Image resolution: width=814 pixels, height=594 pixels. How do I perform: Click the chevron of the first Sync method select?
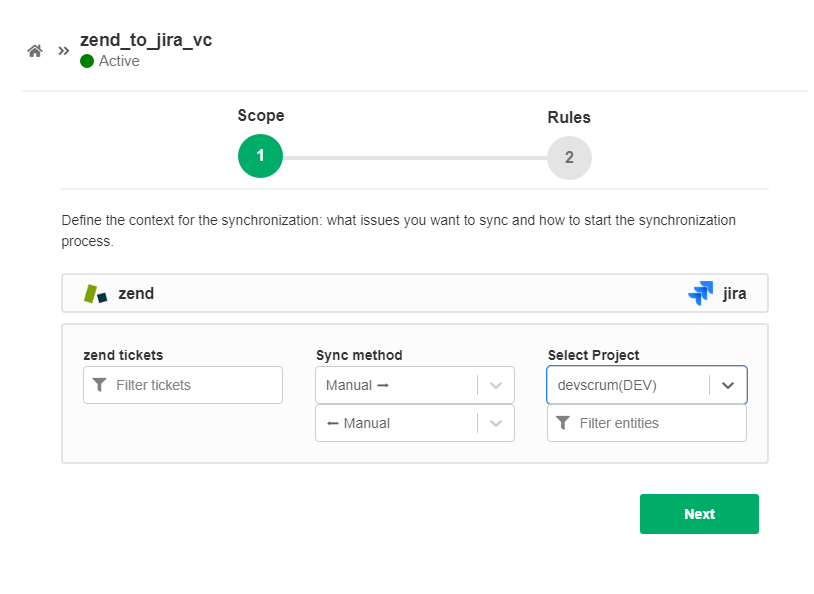coord(496,385)
